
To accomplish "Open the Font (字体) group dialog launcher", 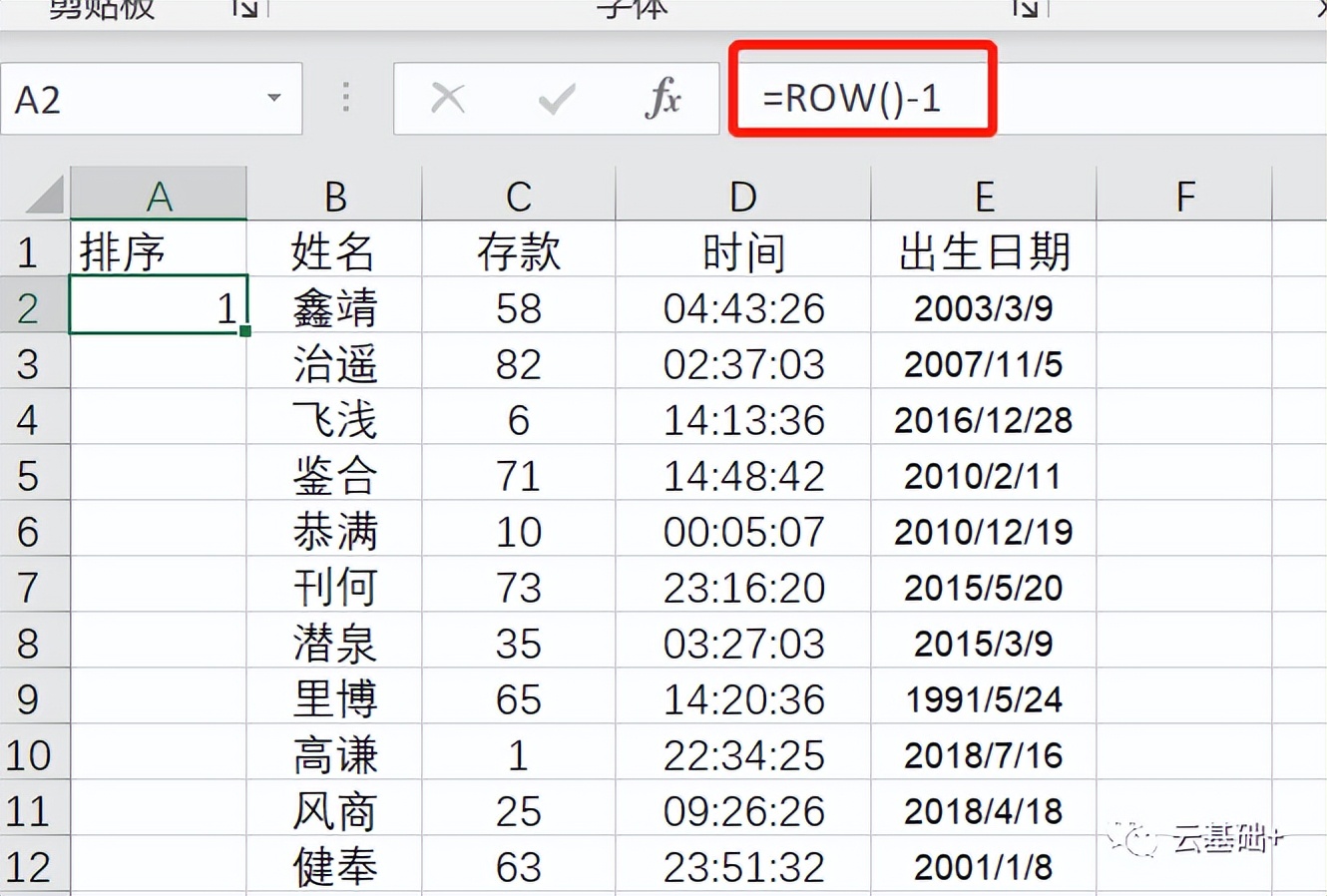I will 1024,8.
